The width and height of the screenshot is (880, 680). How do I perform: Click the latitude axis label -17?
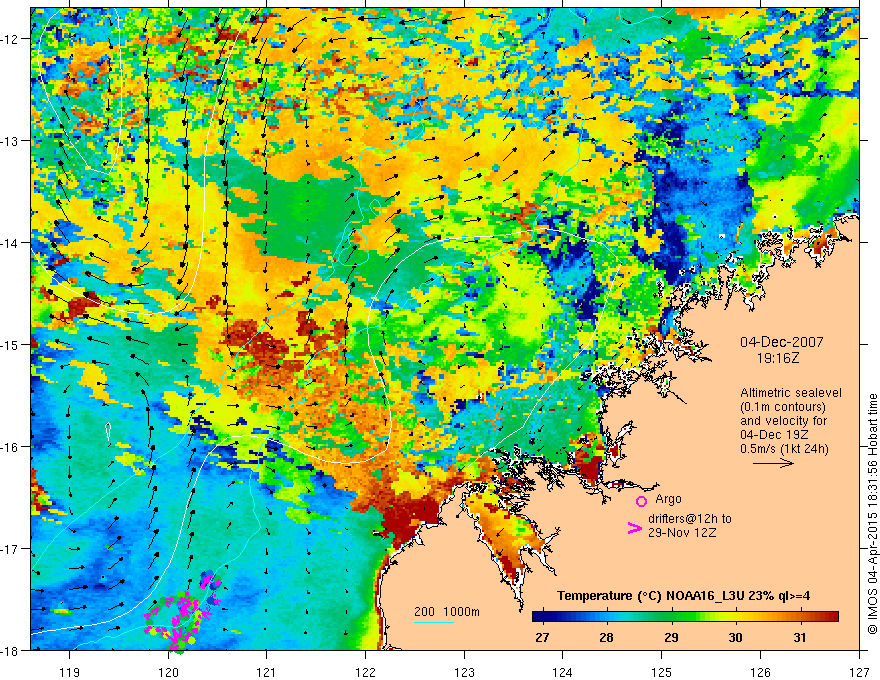11,549
